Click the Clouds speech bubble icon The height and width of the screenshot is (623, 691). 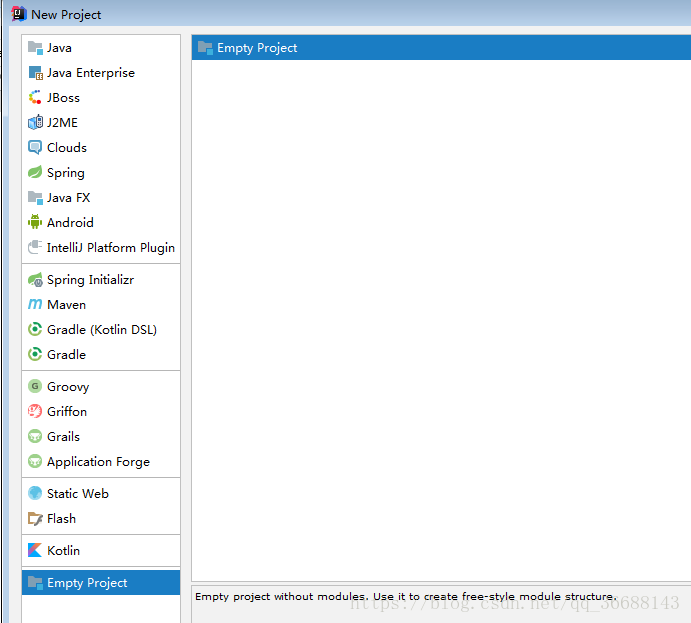pyautogui.click(x=35, y=148)
